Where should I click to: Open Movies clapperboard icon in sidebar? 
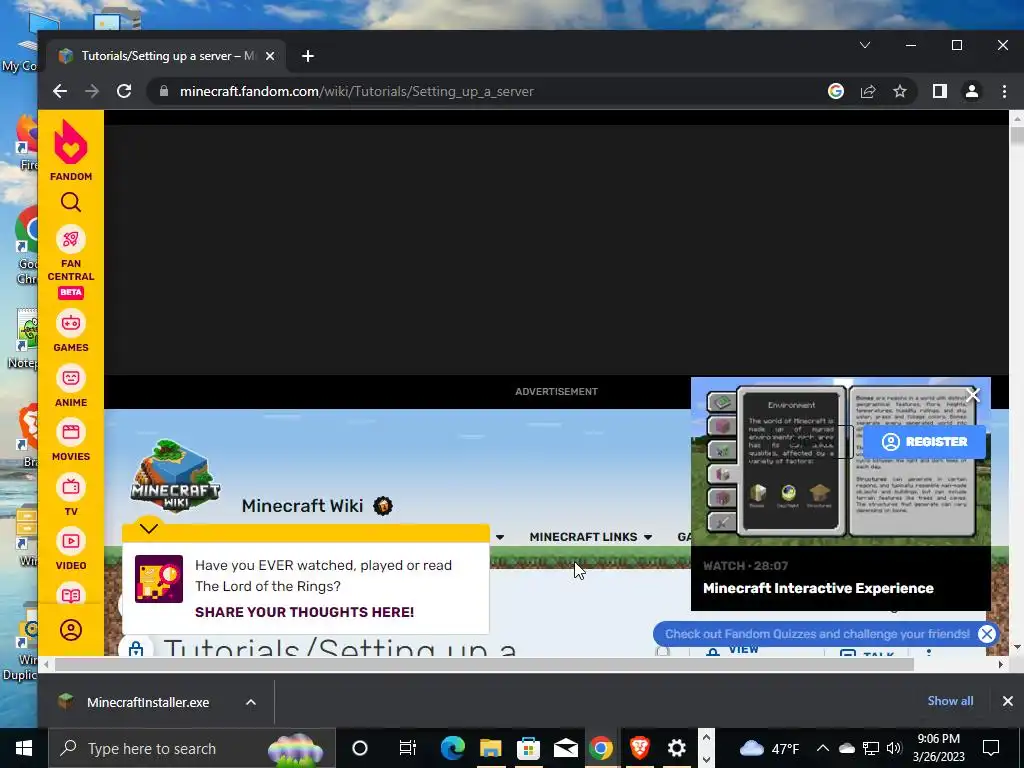coord(71,432)
